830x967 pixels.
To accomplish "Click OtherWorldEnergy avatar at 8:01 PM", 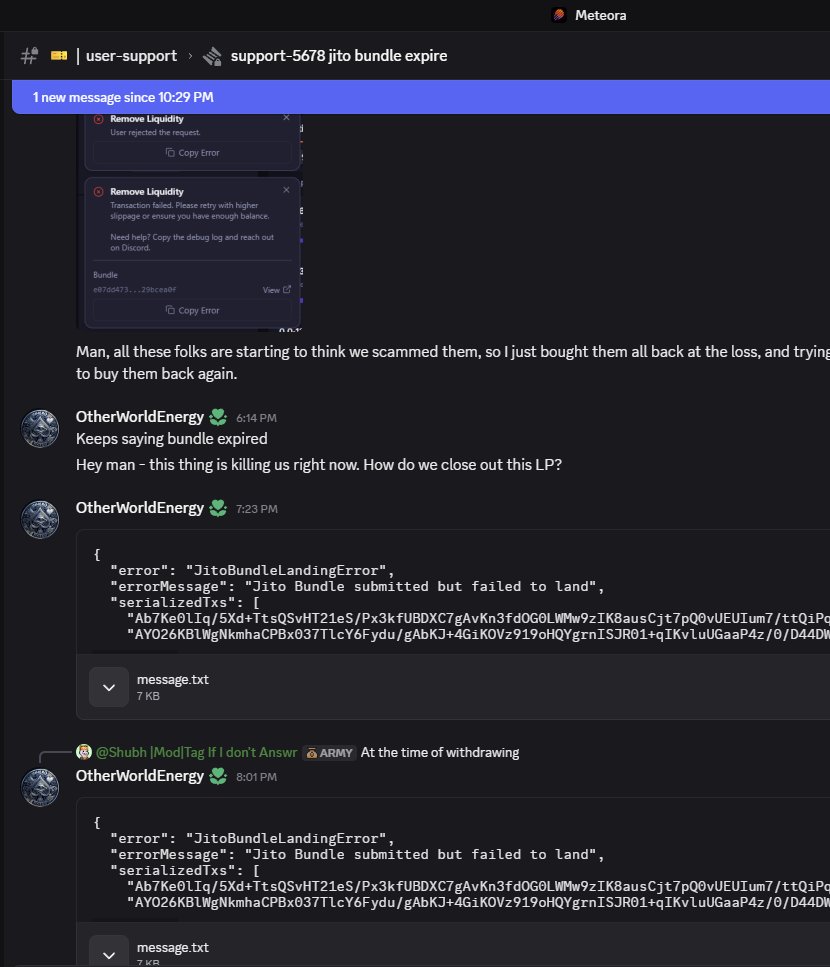I will [40, 788].
